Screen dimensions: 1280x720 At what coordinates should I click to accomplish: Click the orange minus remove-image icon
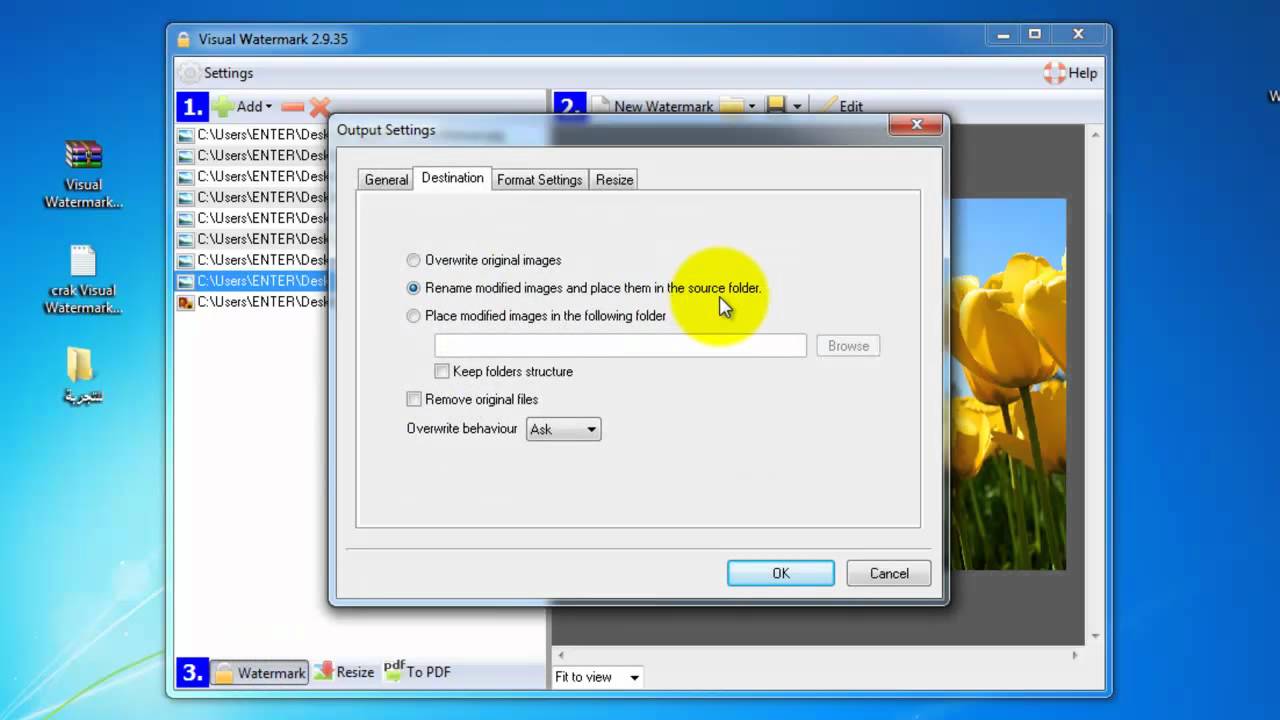tap(292, 106)
